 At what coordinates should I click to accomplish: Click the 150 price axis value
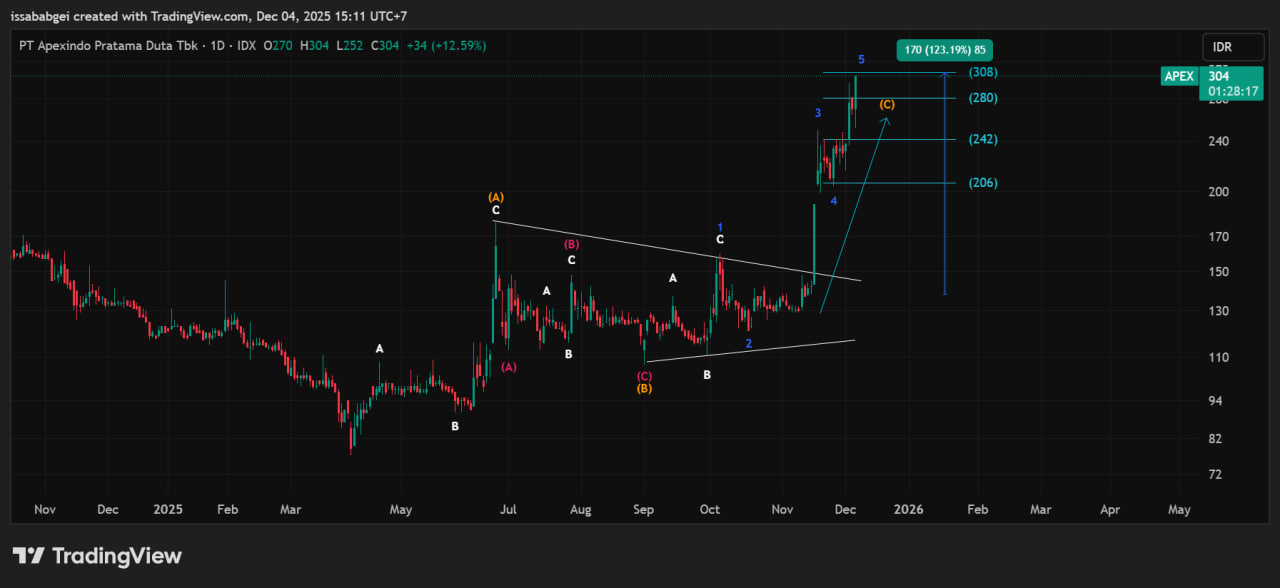coord(1220,272)
